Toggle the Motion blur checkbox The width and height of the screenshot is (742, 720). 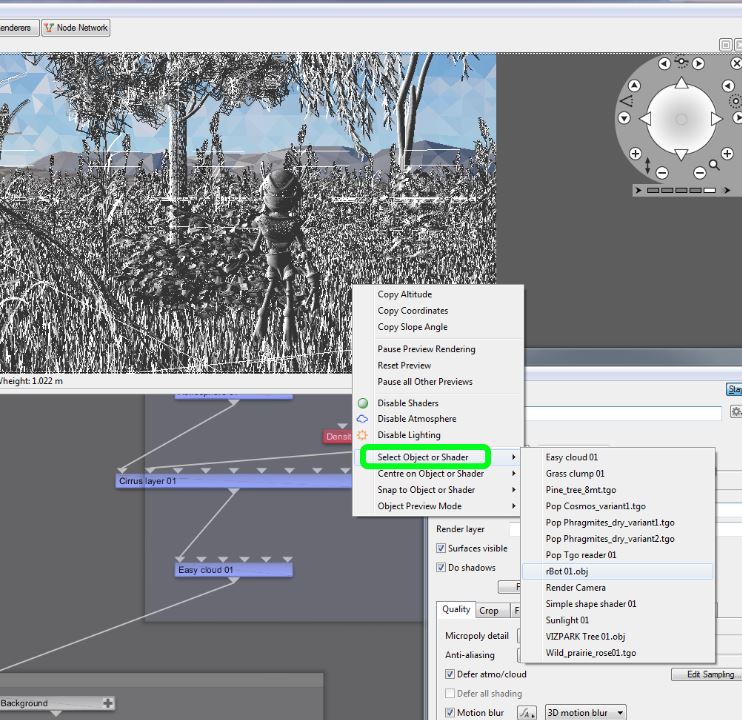click(450, 712)
